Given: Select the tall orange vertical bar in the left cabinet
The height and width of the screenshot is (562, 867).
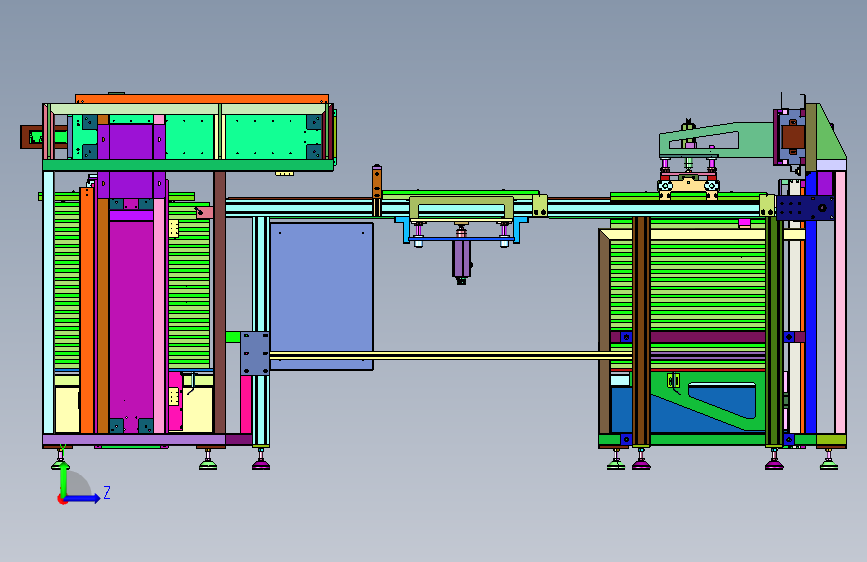Looking at the screenshot, I should click(87, 310).
